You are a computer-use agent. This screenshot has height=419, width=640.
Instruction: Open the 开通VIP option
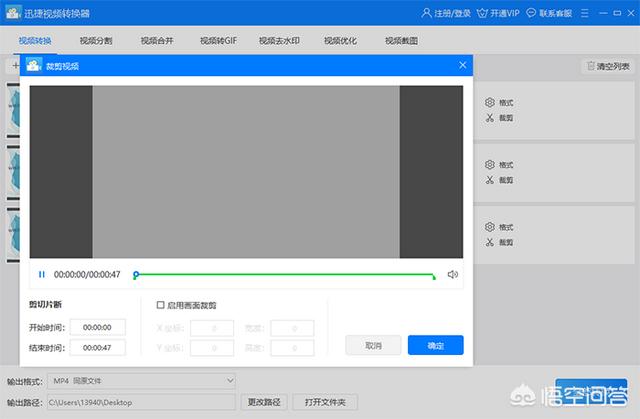coord(498,13)
